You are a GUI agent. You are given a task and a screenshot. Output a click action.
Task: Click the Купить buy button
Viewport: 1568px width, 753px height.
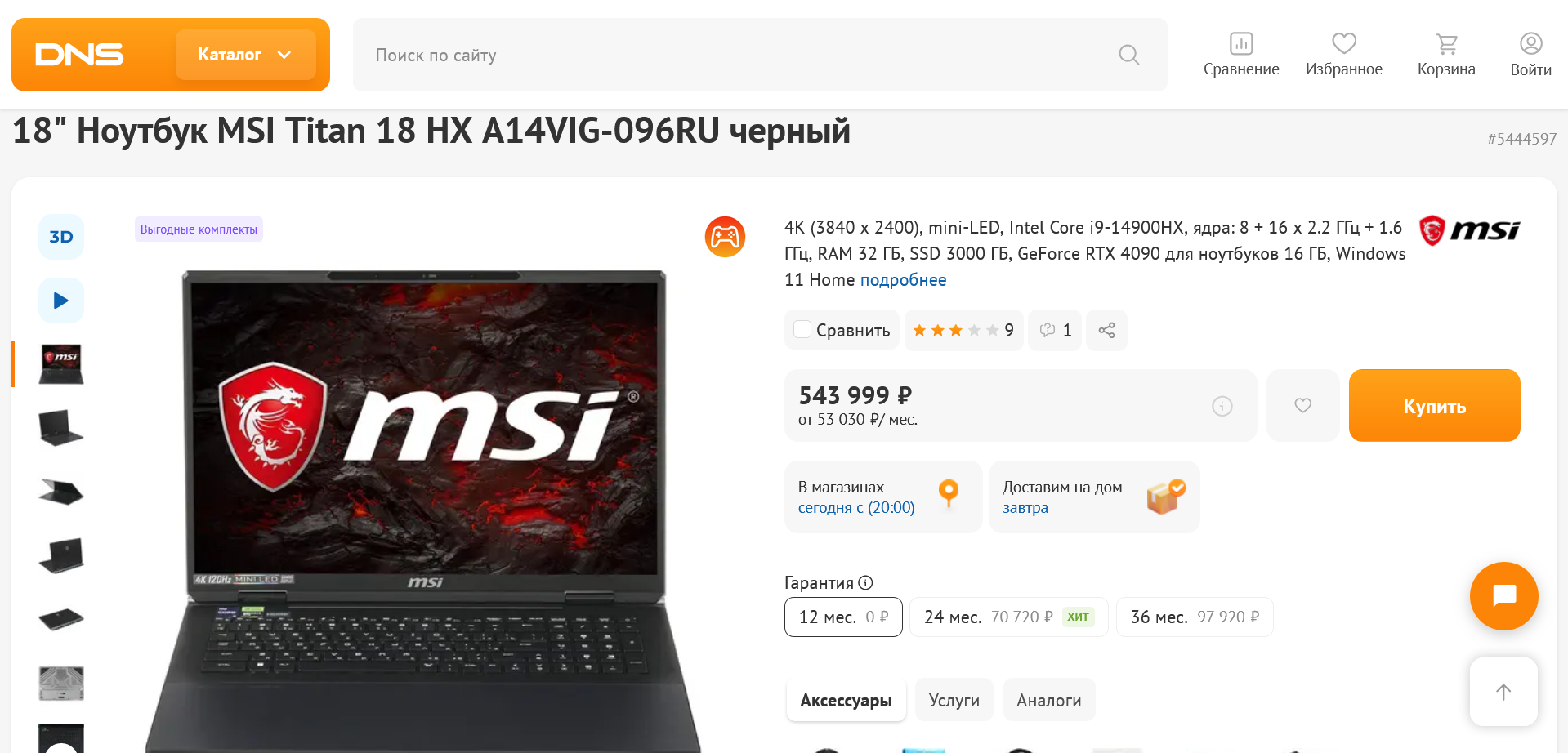point(1435,405)
